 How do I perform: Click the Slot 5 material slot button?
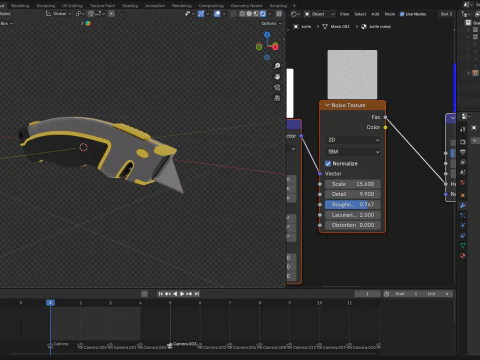[446, 14]
